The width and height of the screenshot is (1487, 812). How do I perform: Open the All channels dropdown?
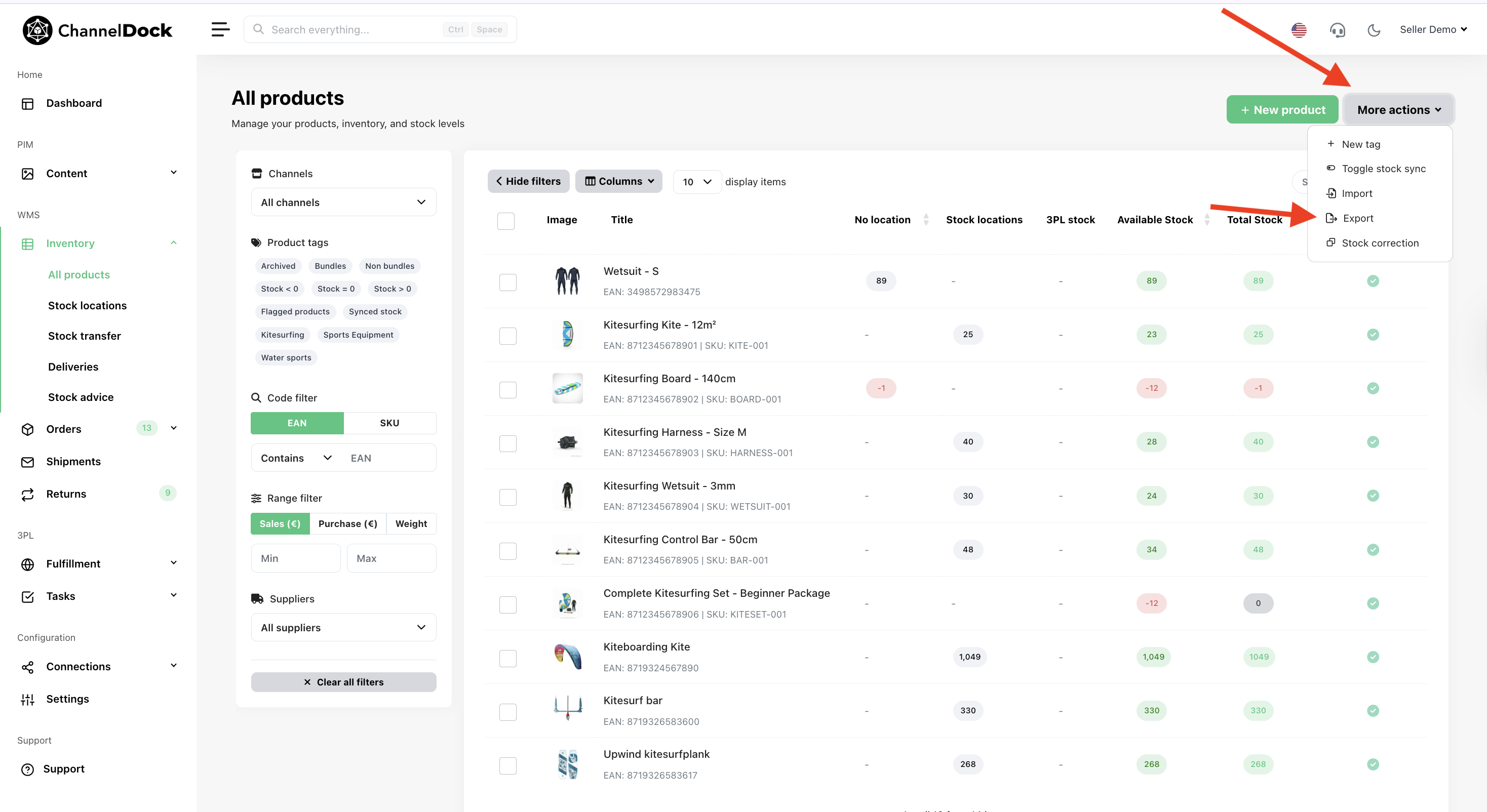coord(343,202)
